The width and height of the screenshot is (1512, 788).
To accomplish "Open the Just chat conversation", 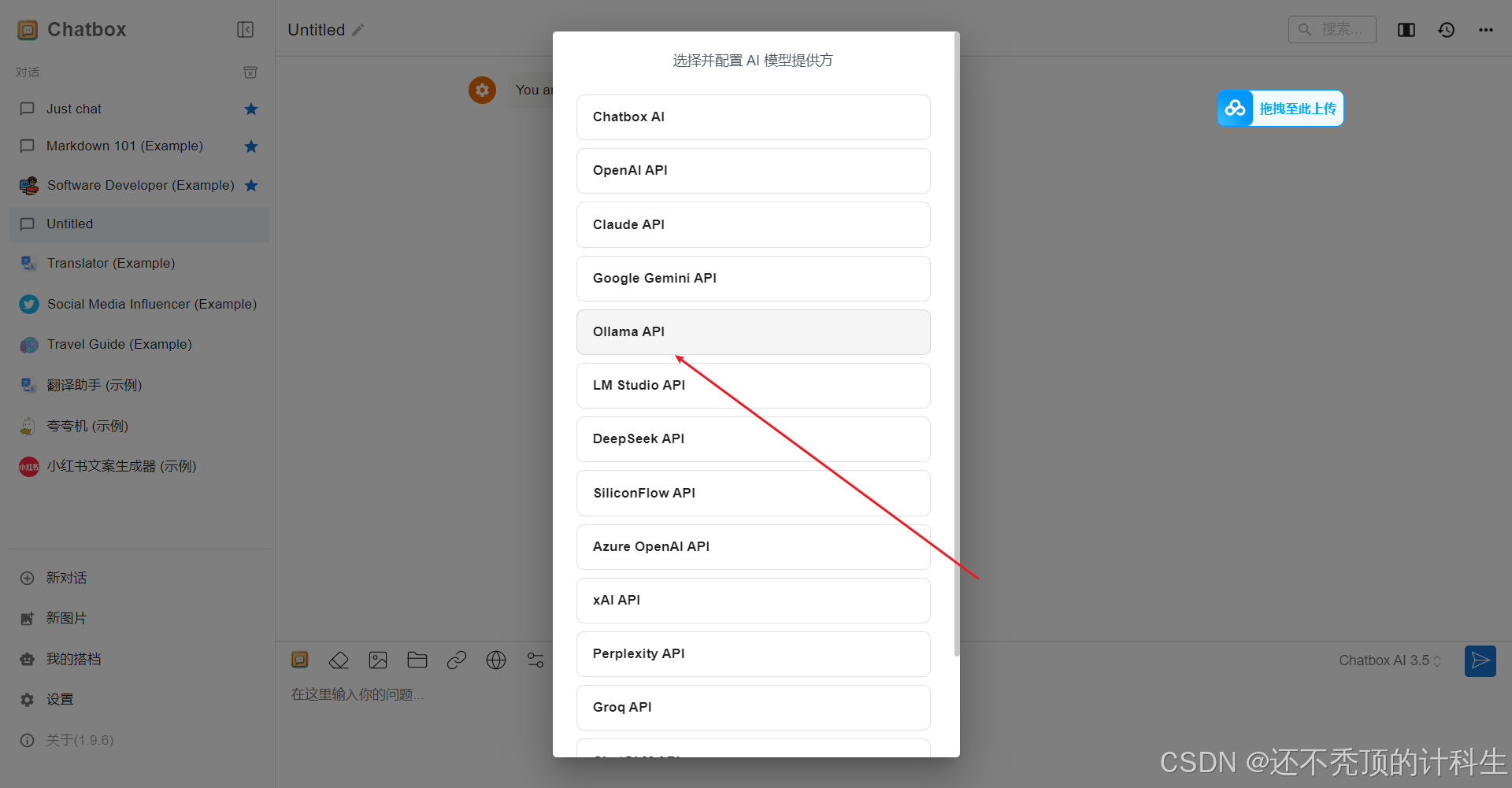I will [139, 109].
